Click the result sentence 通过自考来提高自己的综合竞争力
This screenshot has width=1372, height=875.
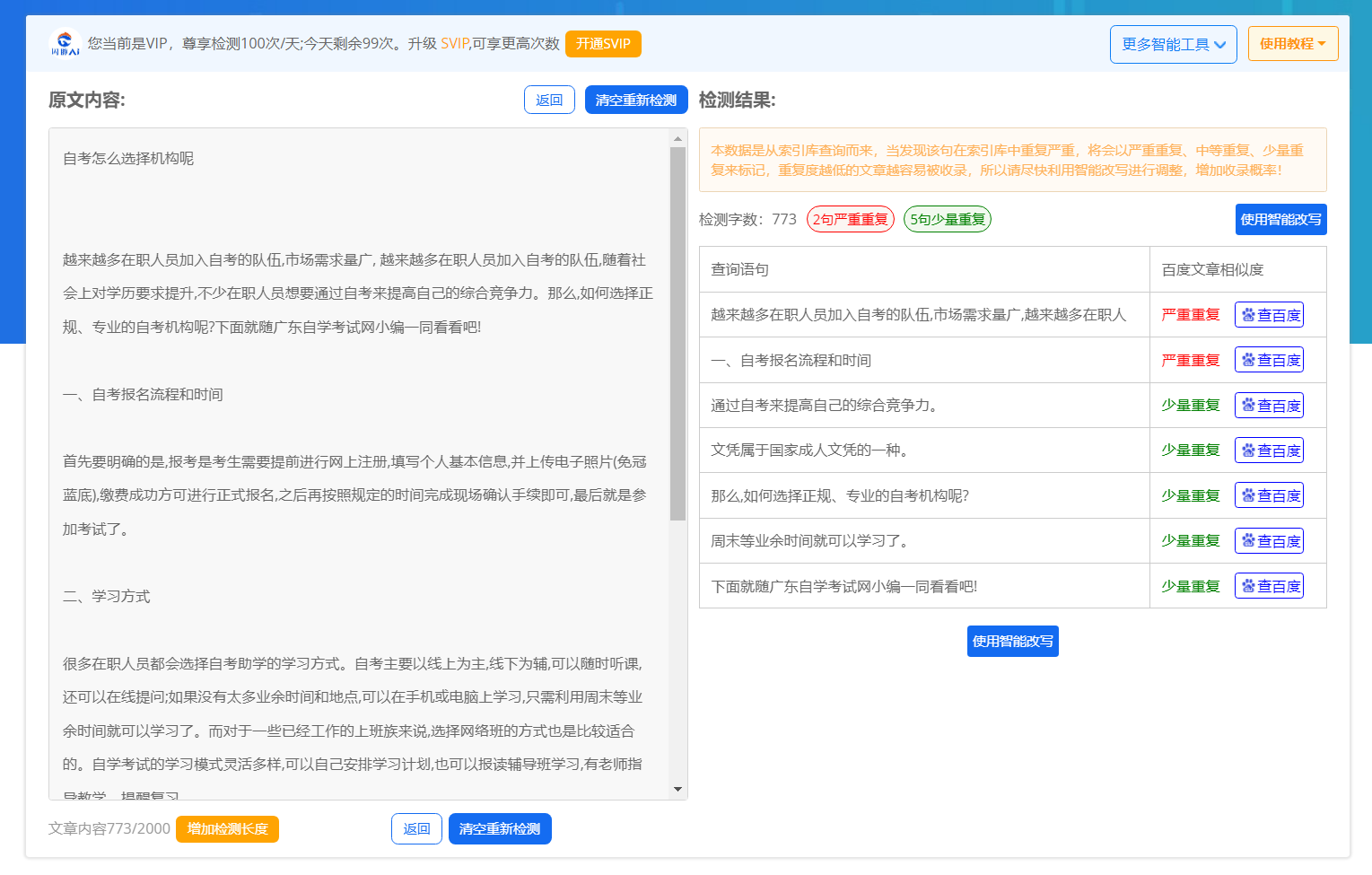[x=824, y=406]
